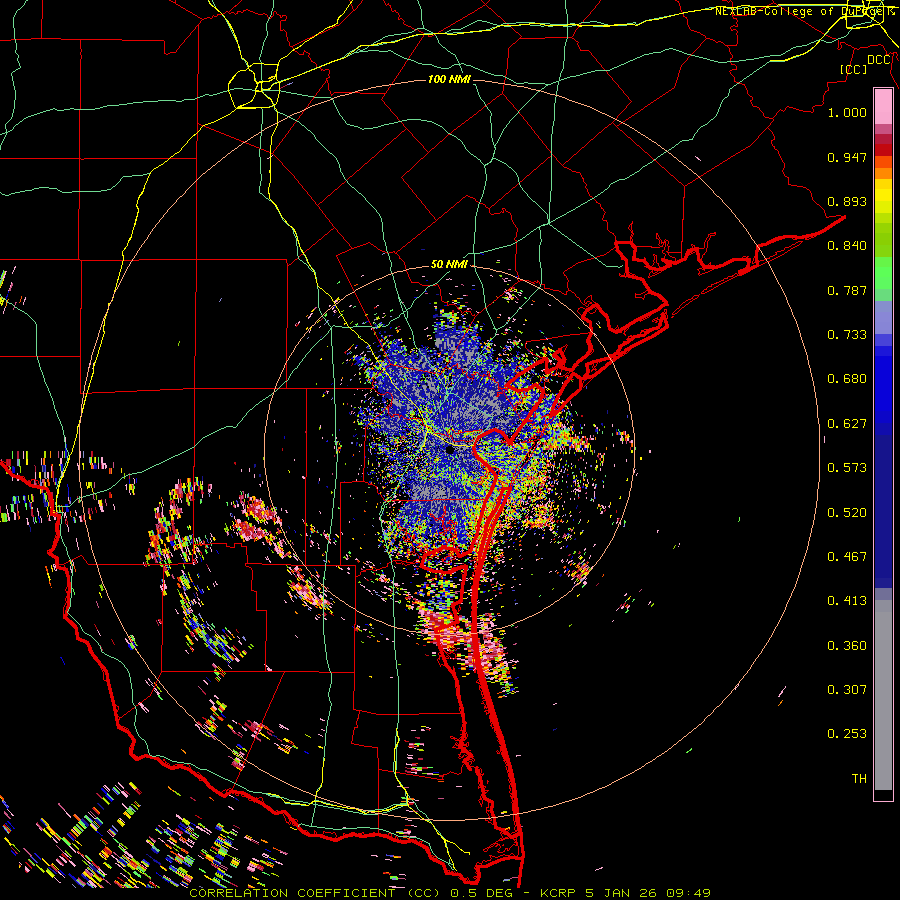Click the 09:49 timestamp in the caption

pos(688,893)
